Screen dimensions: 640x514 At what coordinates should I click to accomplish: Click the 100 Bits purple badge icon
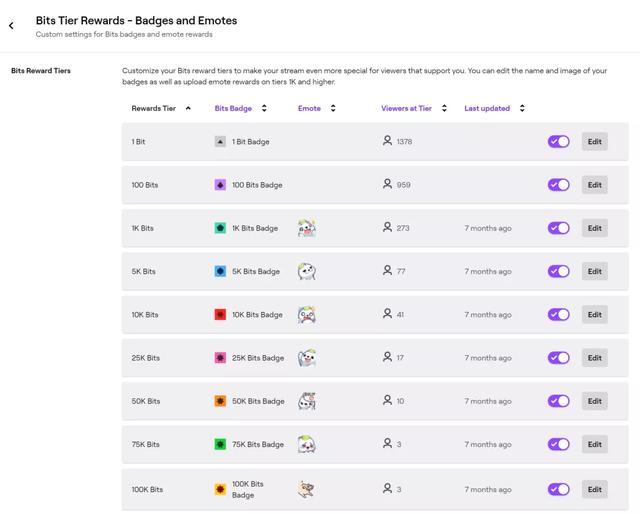[220, 185]
